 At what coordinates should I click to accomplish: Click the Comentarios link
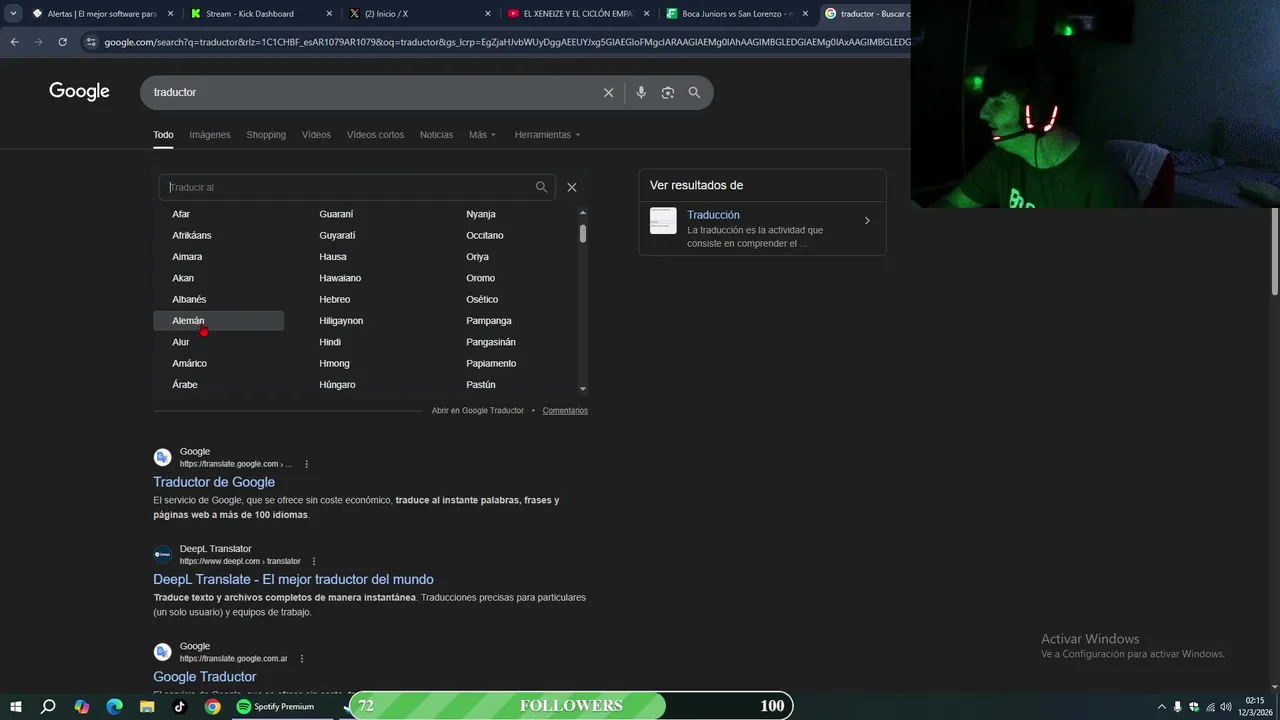point(565,411)
